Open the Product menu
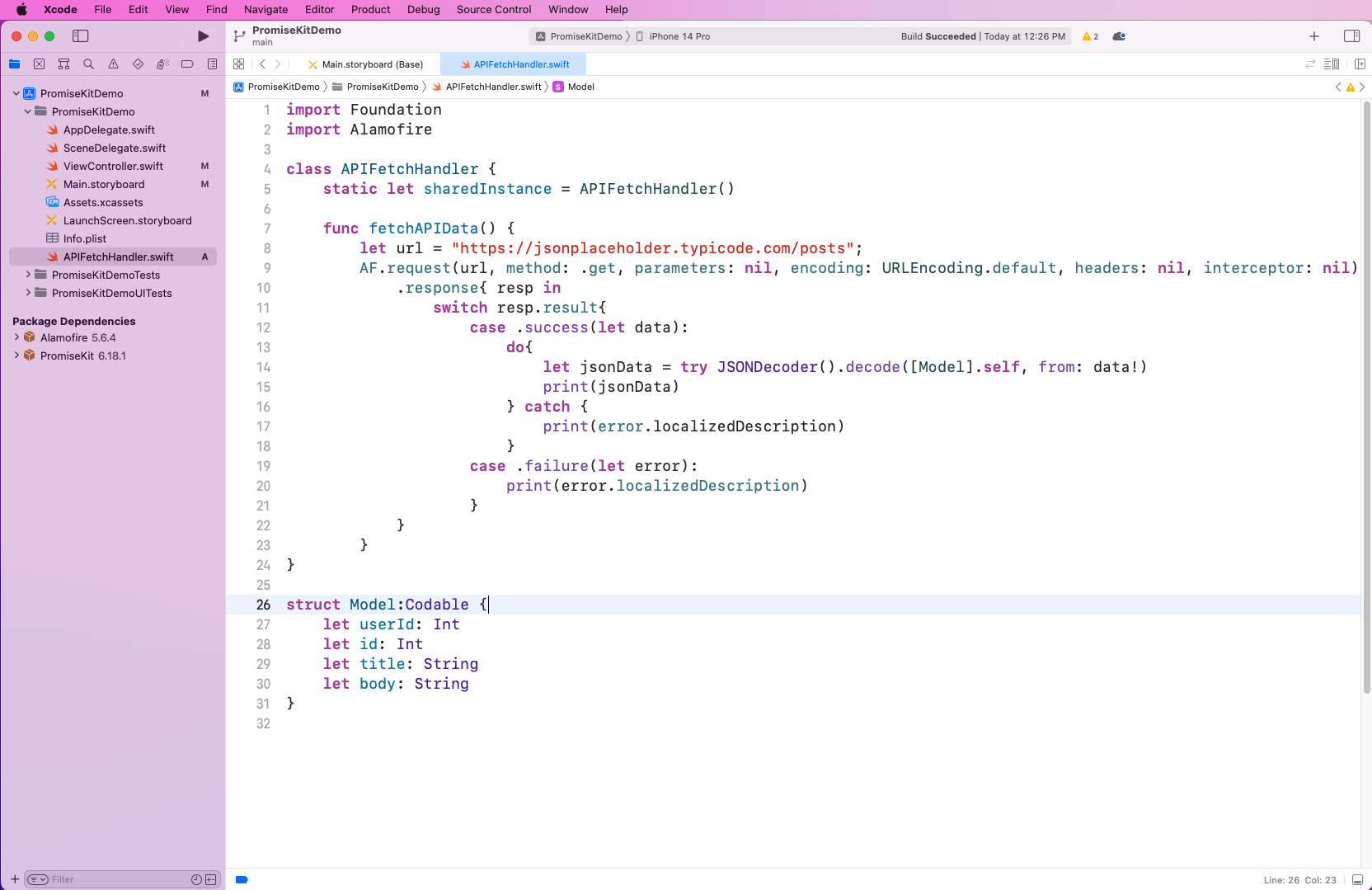Screen dimensions: 1372x890 coord(370,9)
